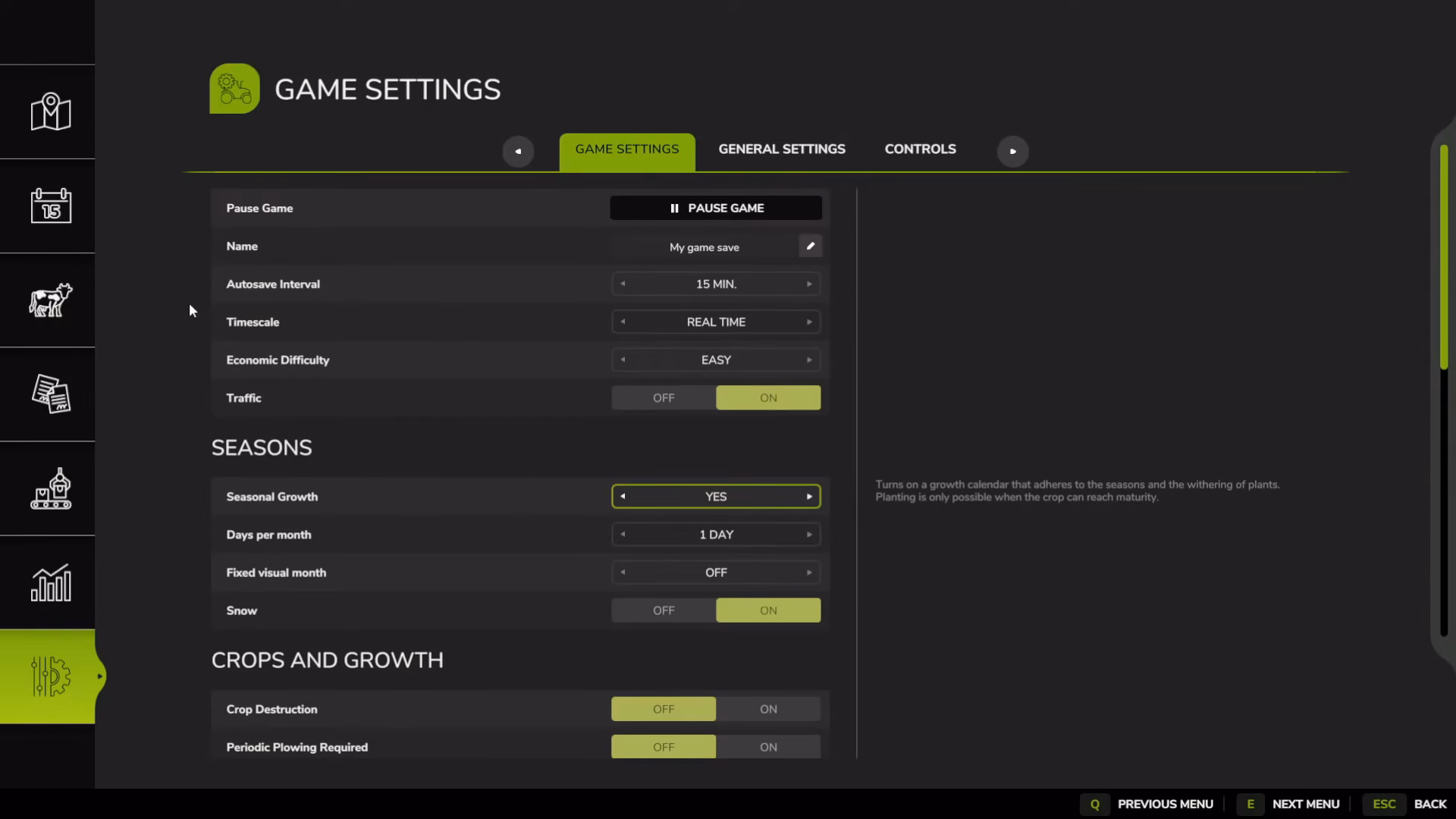This screenshot has height=819, width=1456.
Task: Click the pencil icon to edit save name
Action: (x=810, y=246)
